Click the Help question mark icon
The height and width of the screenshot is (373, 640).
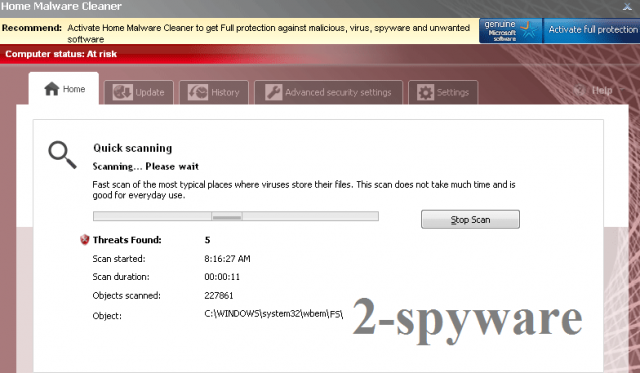[580, 90]
